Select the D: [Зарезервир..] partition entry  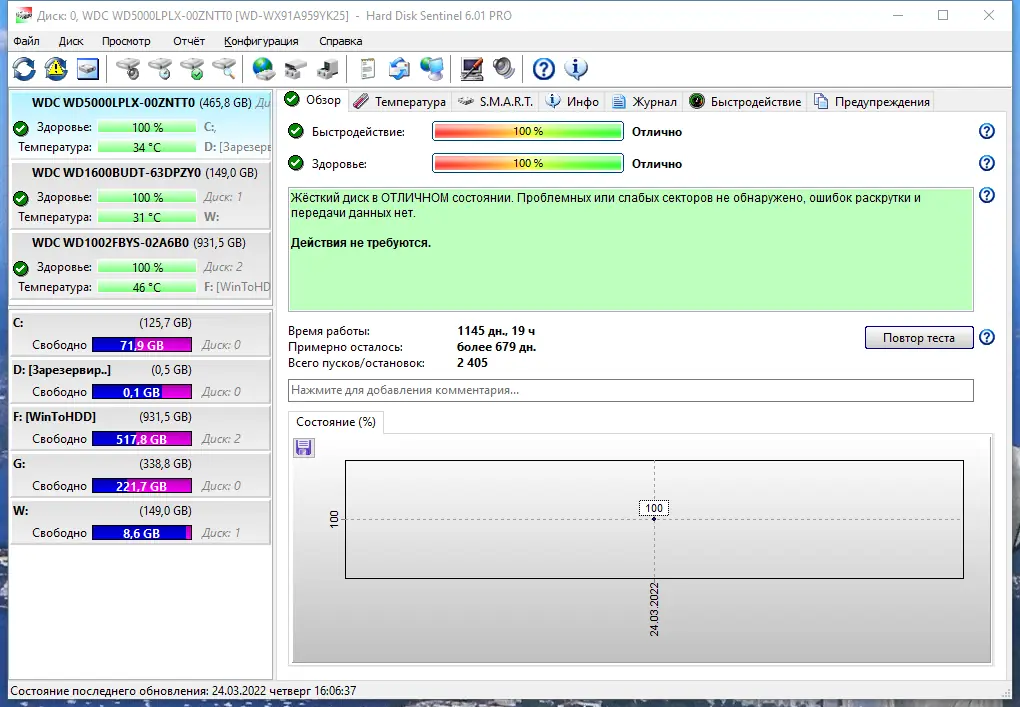[141, 381]
